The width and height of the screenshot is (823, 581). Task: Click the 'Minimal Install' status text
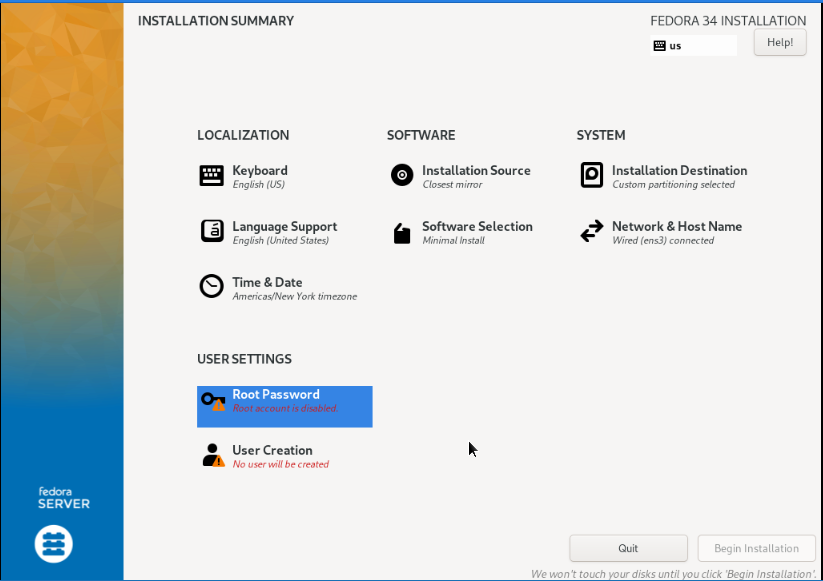pyautogui.click(x=453, y=240)
